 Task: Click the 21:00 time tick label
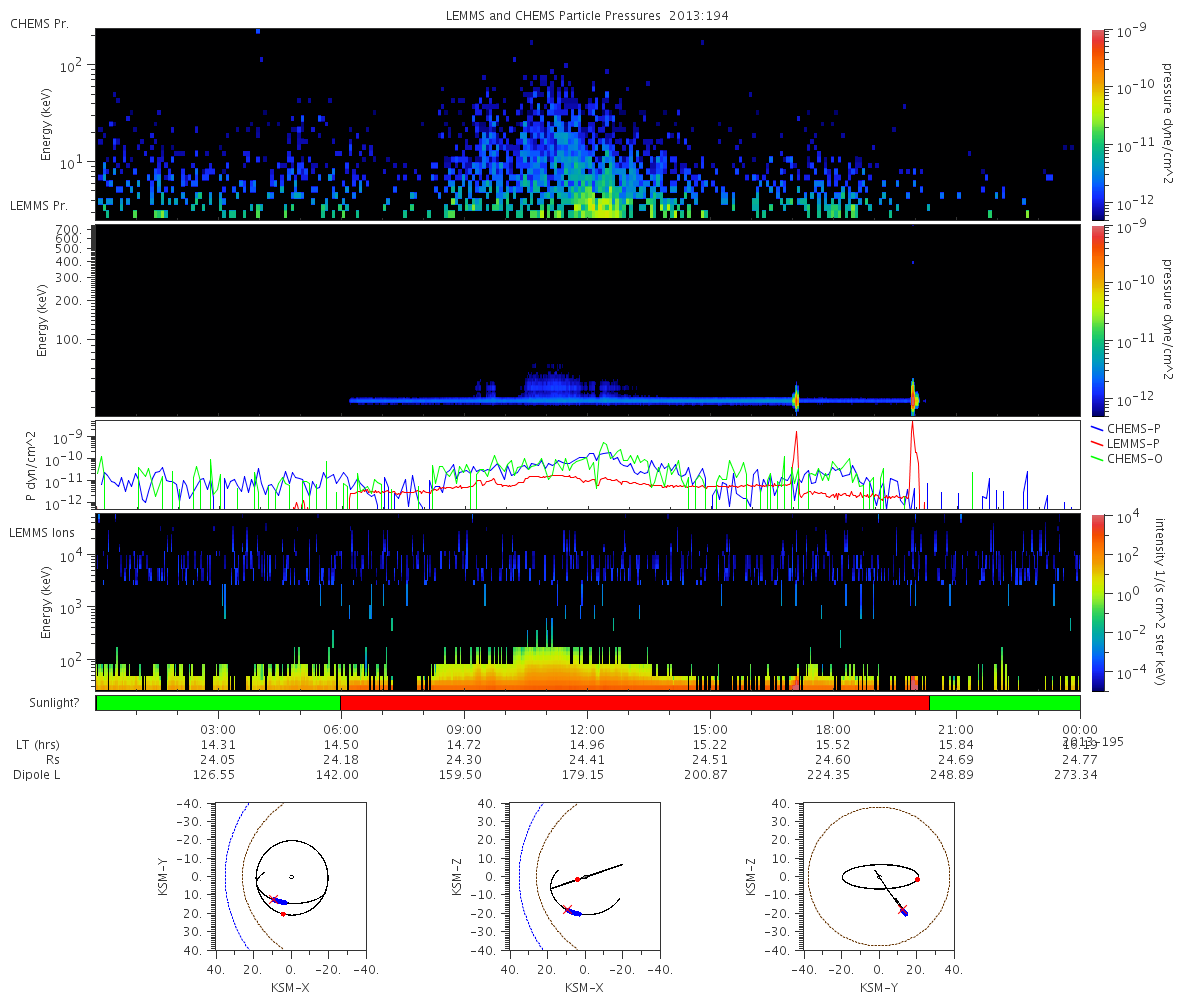click(956, 730)
